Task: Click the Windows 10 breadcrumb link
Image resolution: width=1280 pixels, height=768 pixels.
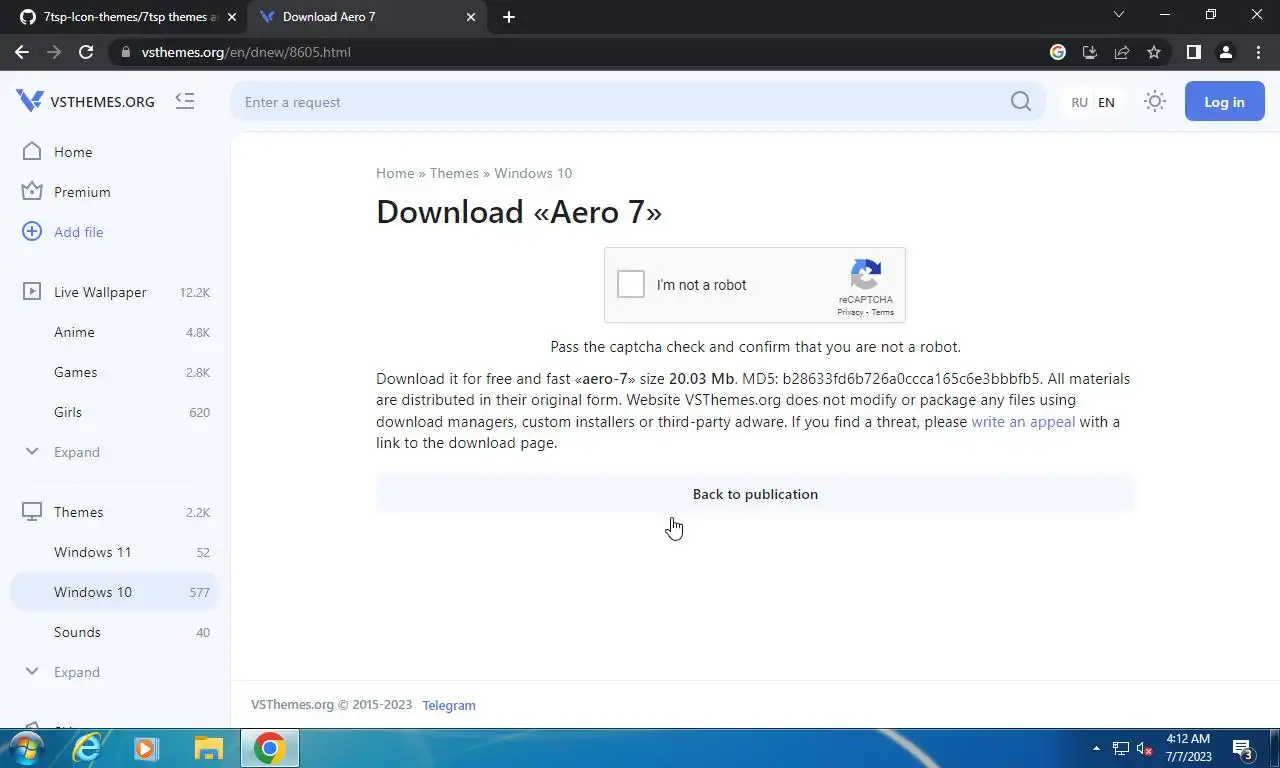Action: click(533, 173)
